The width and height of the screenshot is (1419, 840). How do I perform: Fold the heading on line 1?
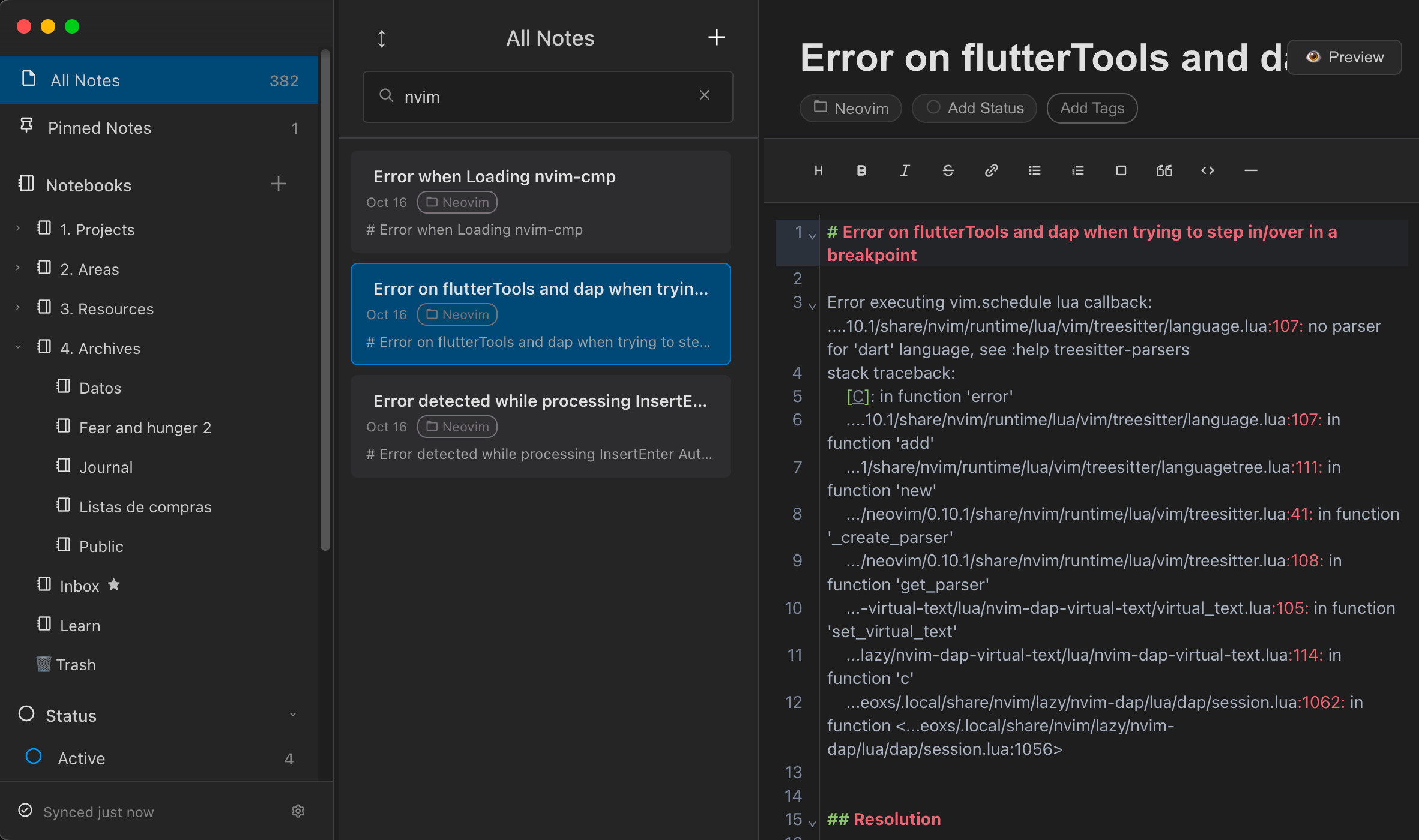click(x=812, y=236)
